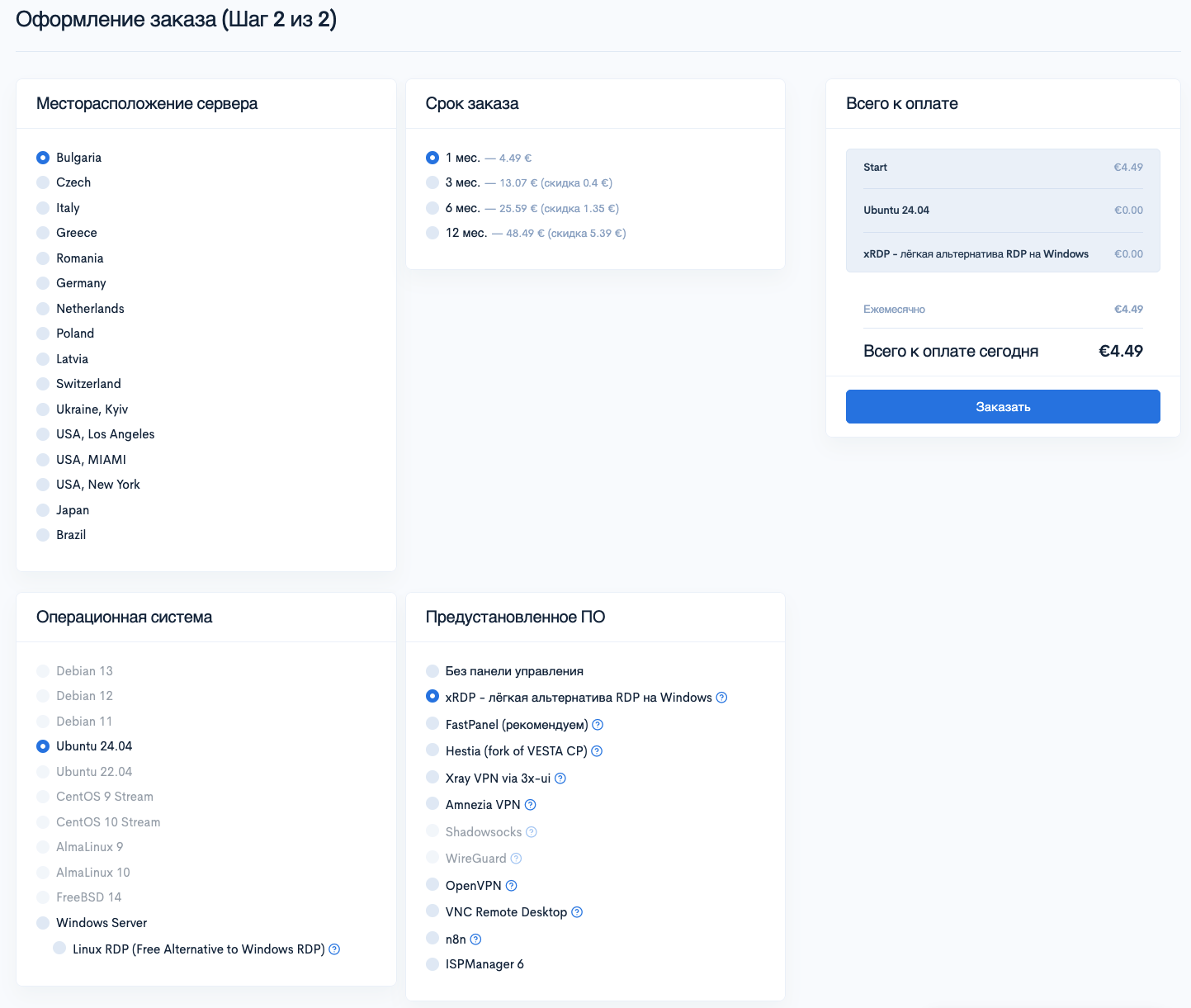Select Ubuntu 22.04 operating system
Viewport: 1191px width, 1008px height.
point(43,772)
